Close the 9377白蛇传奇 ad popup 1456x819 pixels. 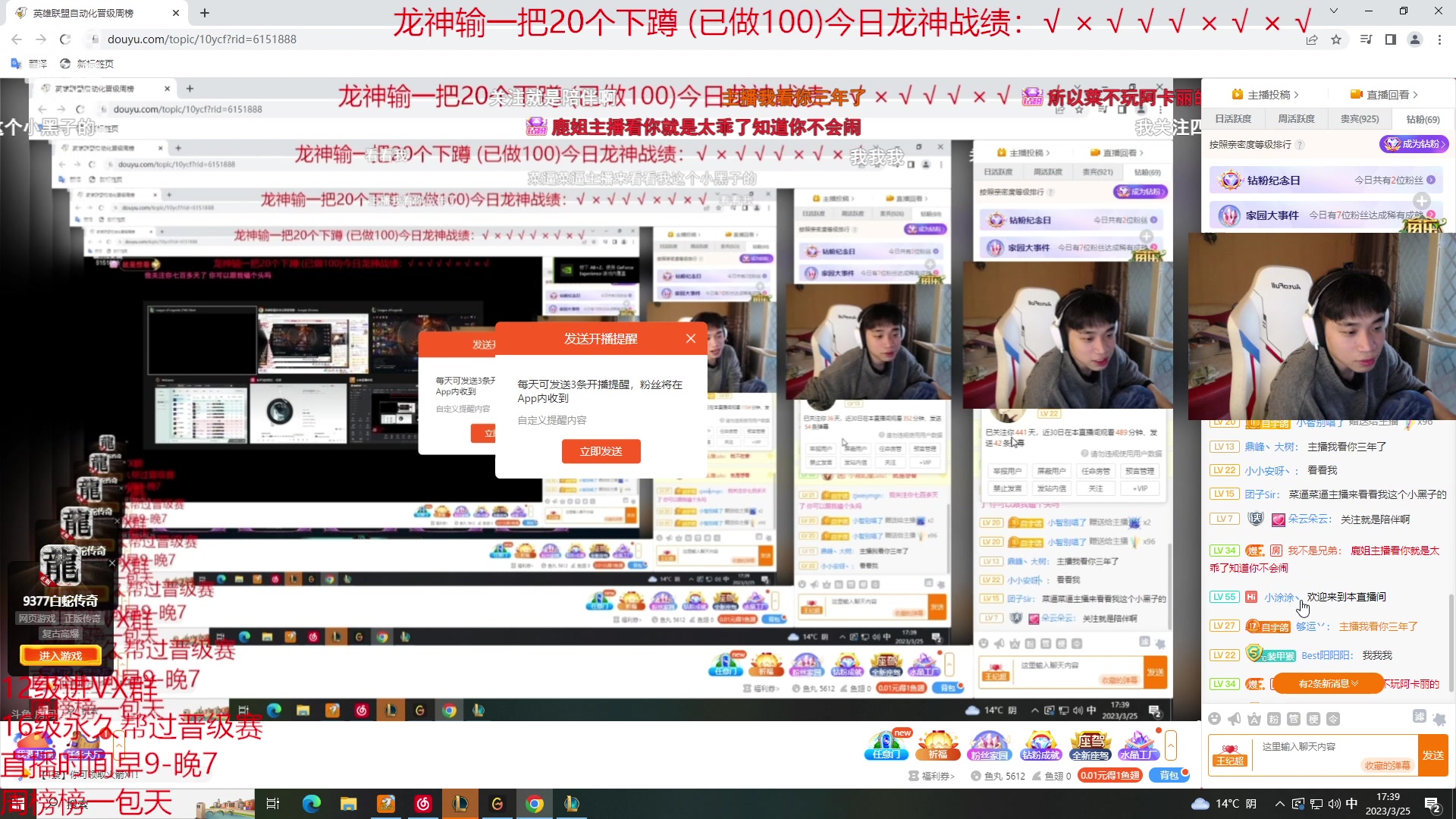[112, 563]
